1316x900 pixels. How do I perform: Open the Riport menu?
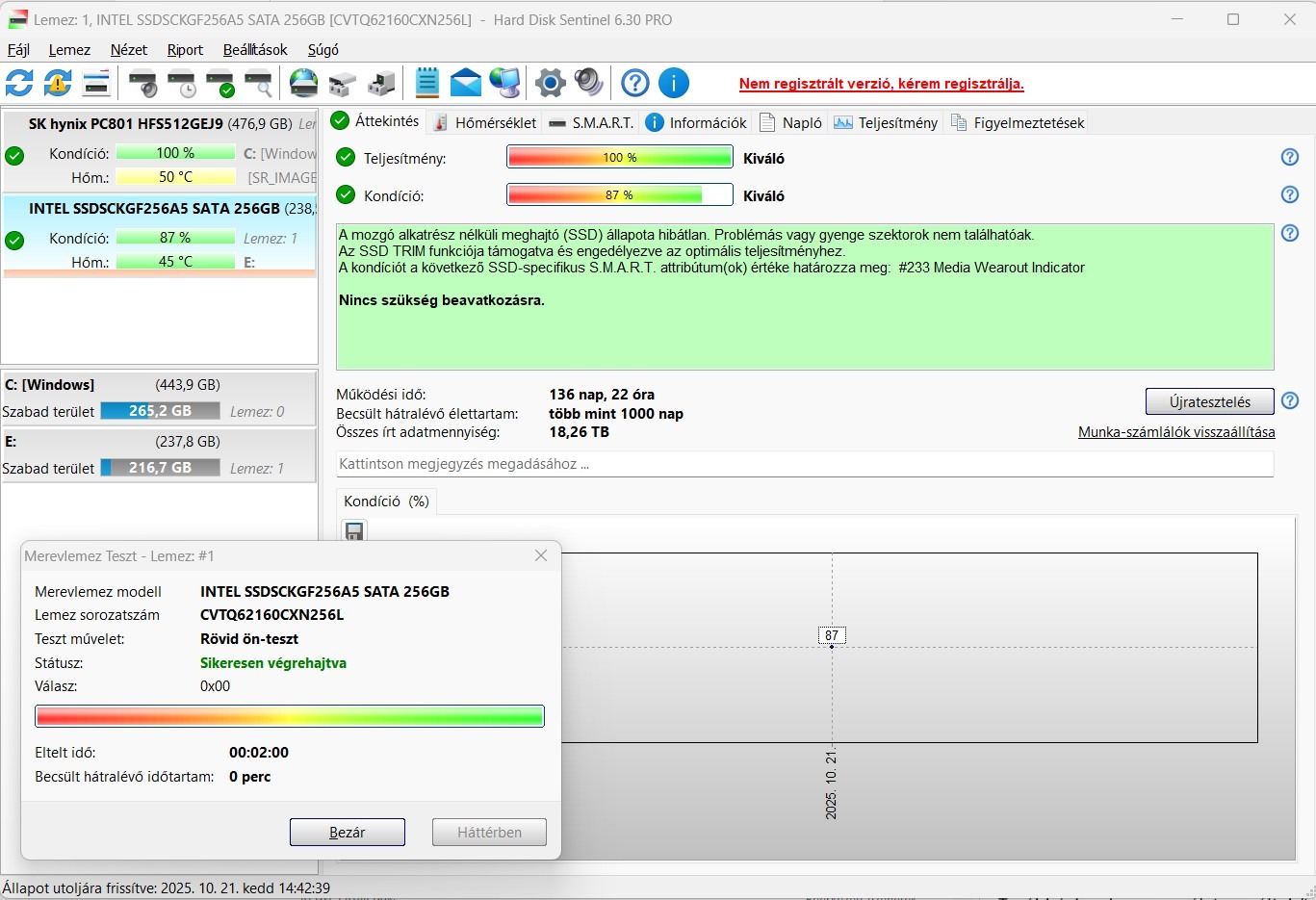click(x=185, y=50)
